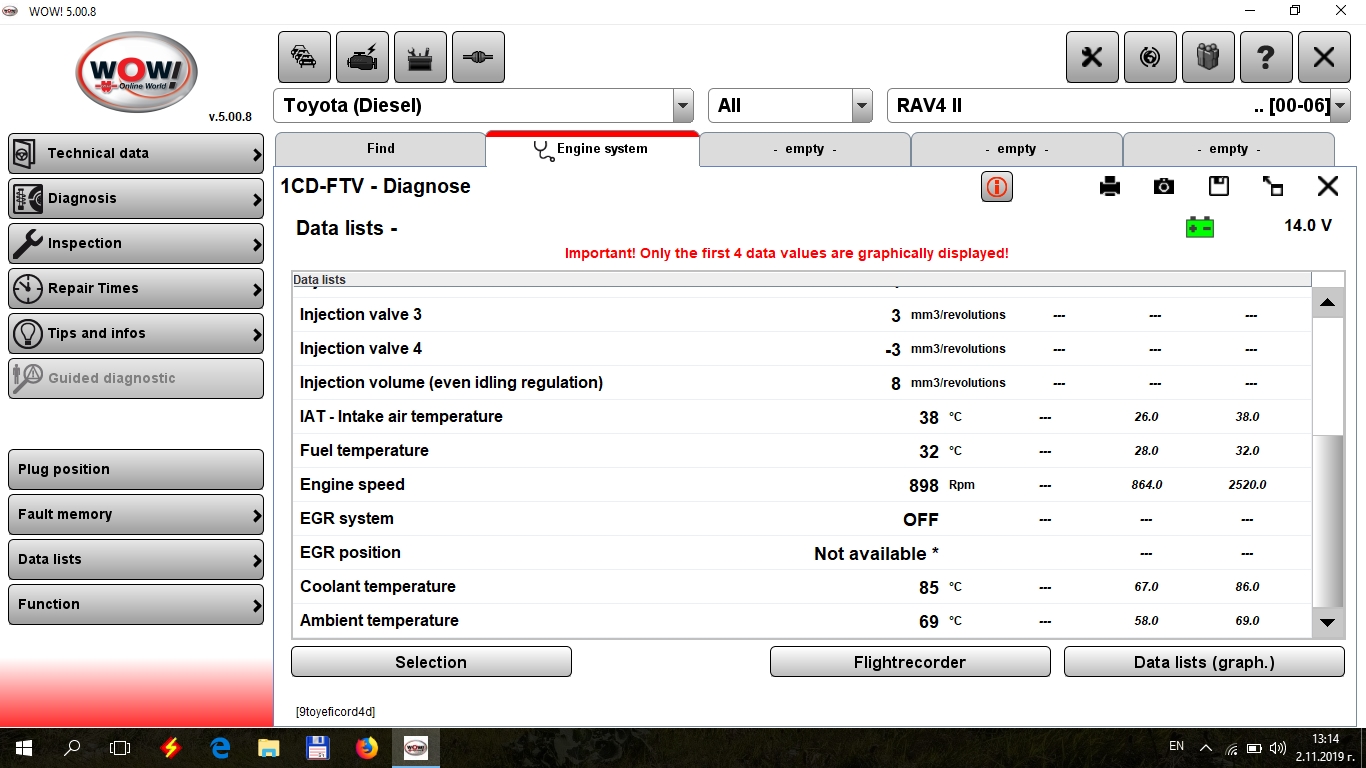
Task: Click the gift box icon
Action: [1208, 57]
